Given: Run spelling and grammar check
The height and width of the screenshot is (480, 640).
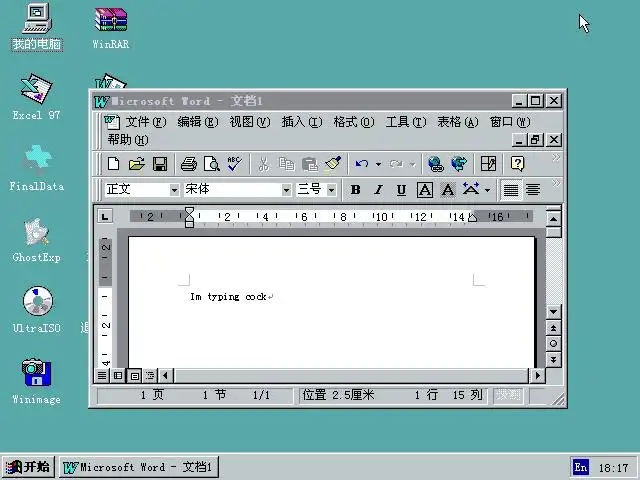Looking at the screenshot, I should pos(235,164).
